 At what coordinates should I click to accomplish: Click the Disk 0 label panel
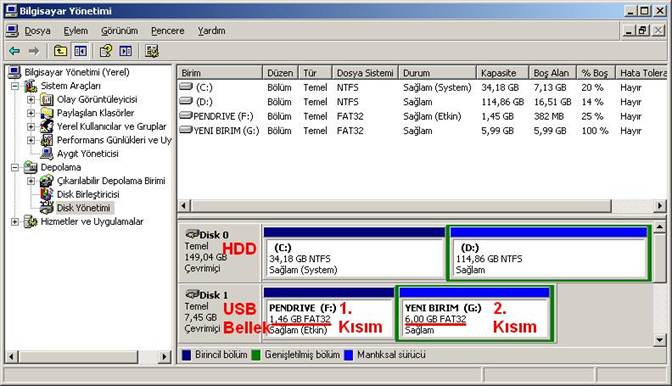219,252
